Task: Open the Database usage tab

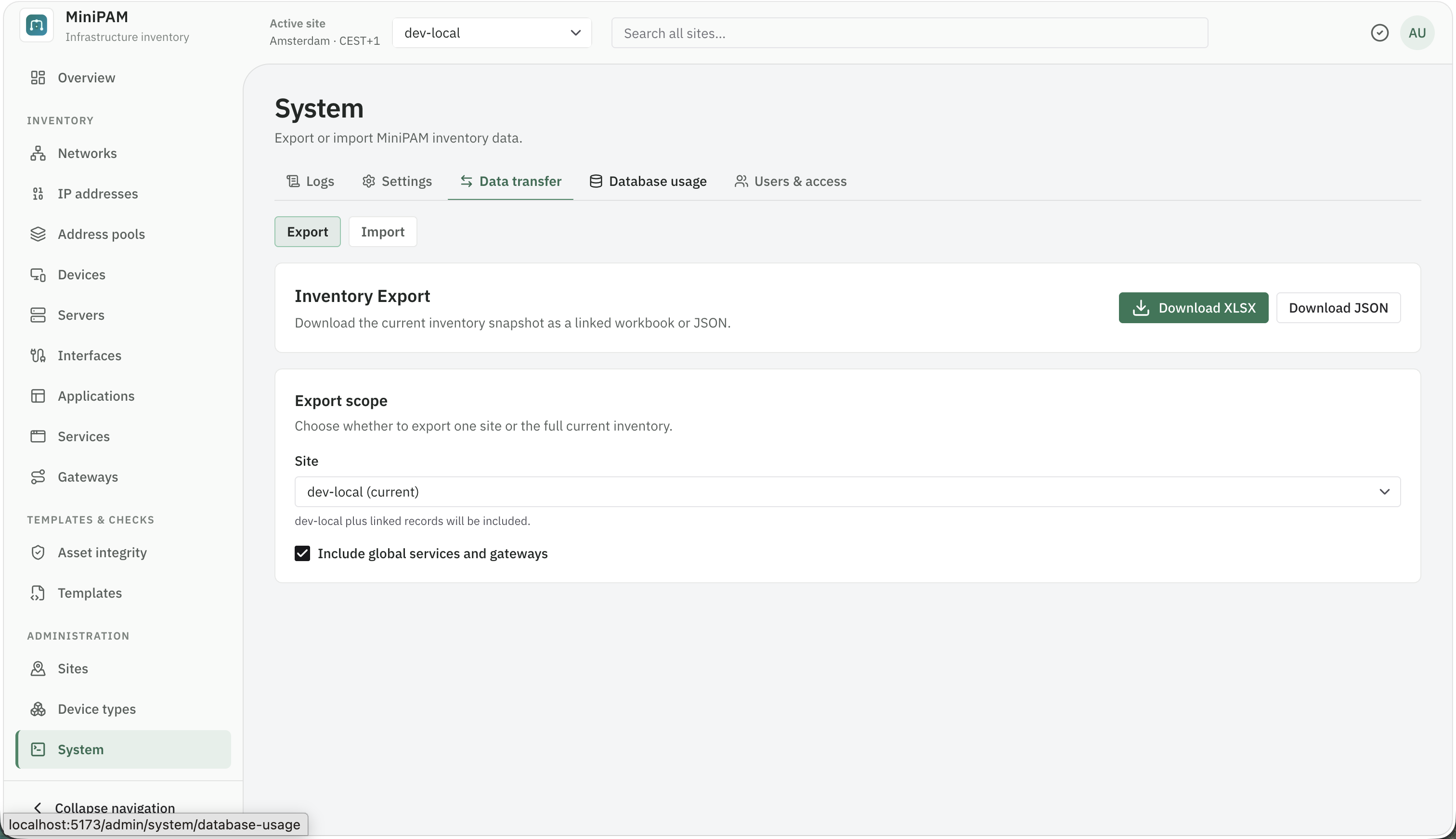Action: pos(648,182)
